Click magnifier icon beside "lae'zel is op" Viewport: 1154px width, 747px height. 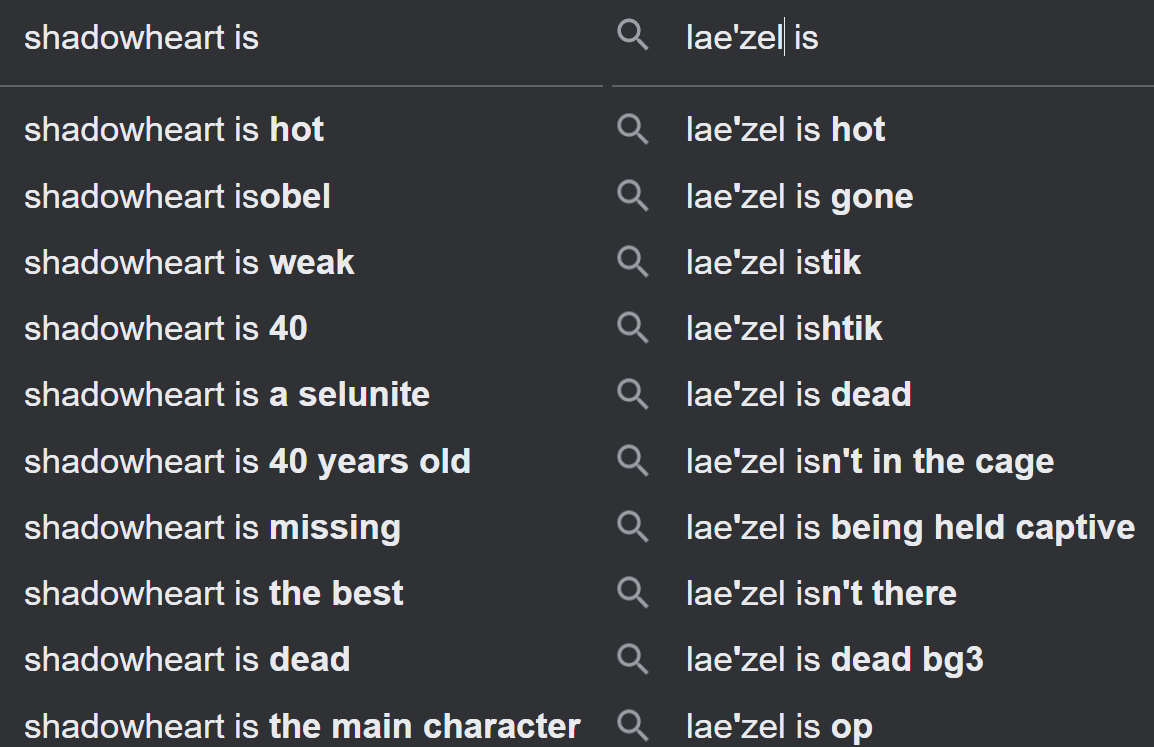632,725
